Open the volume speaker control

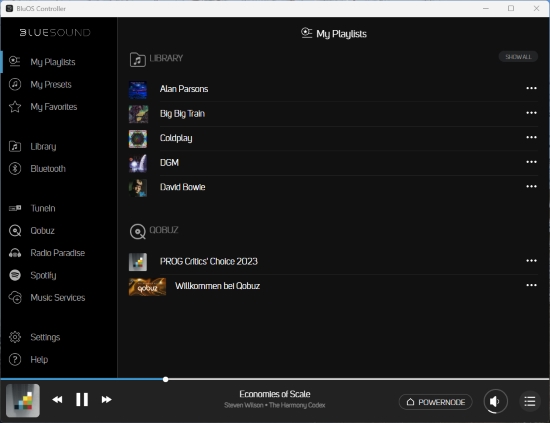(495, 401)
